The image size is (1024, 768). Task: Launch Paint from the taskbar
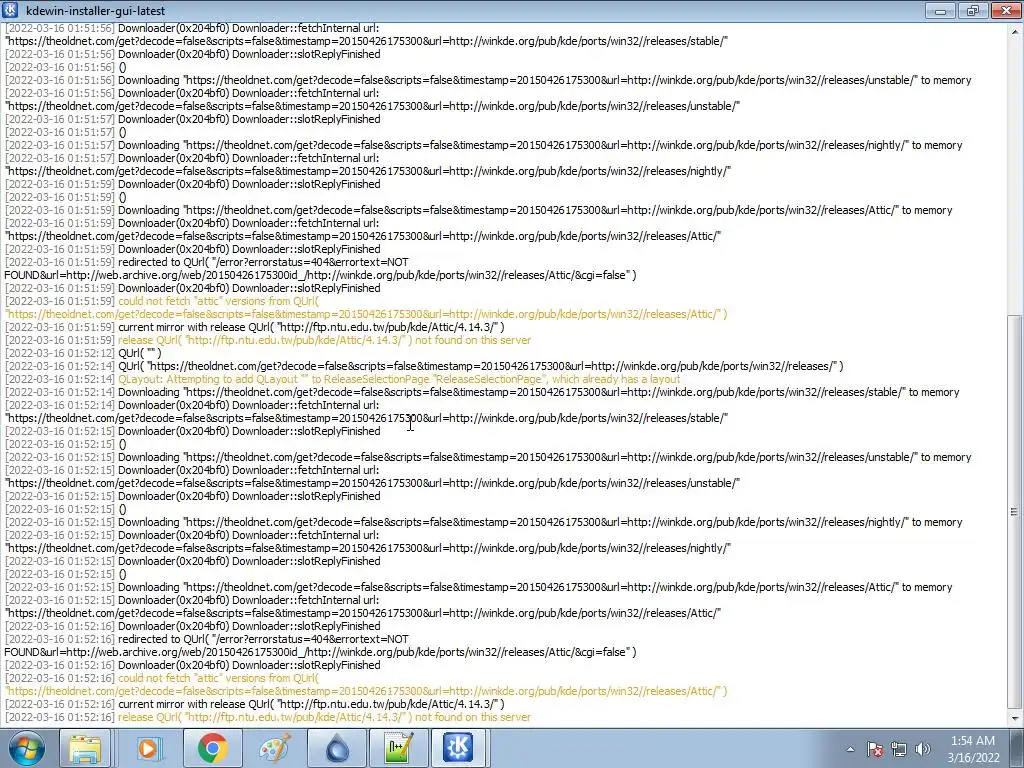point(274,748)
